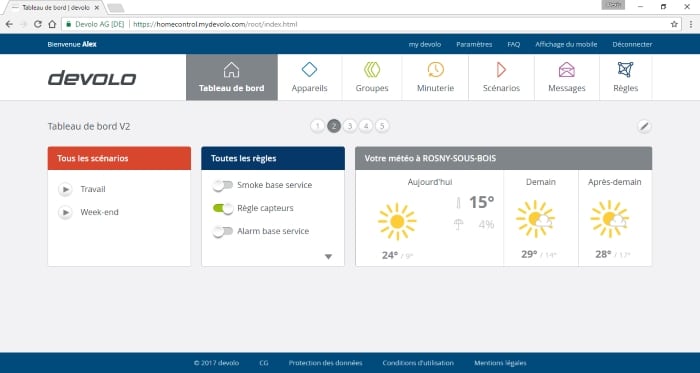
Task: Click the Week-end scenario name
Action: click(100, 212)
